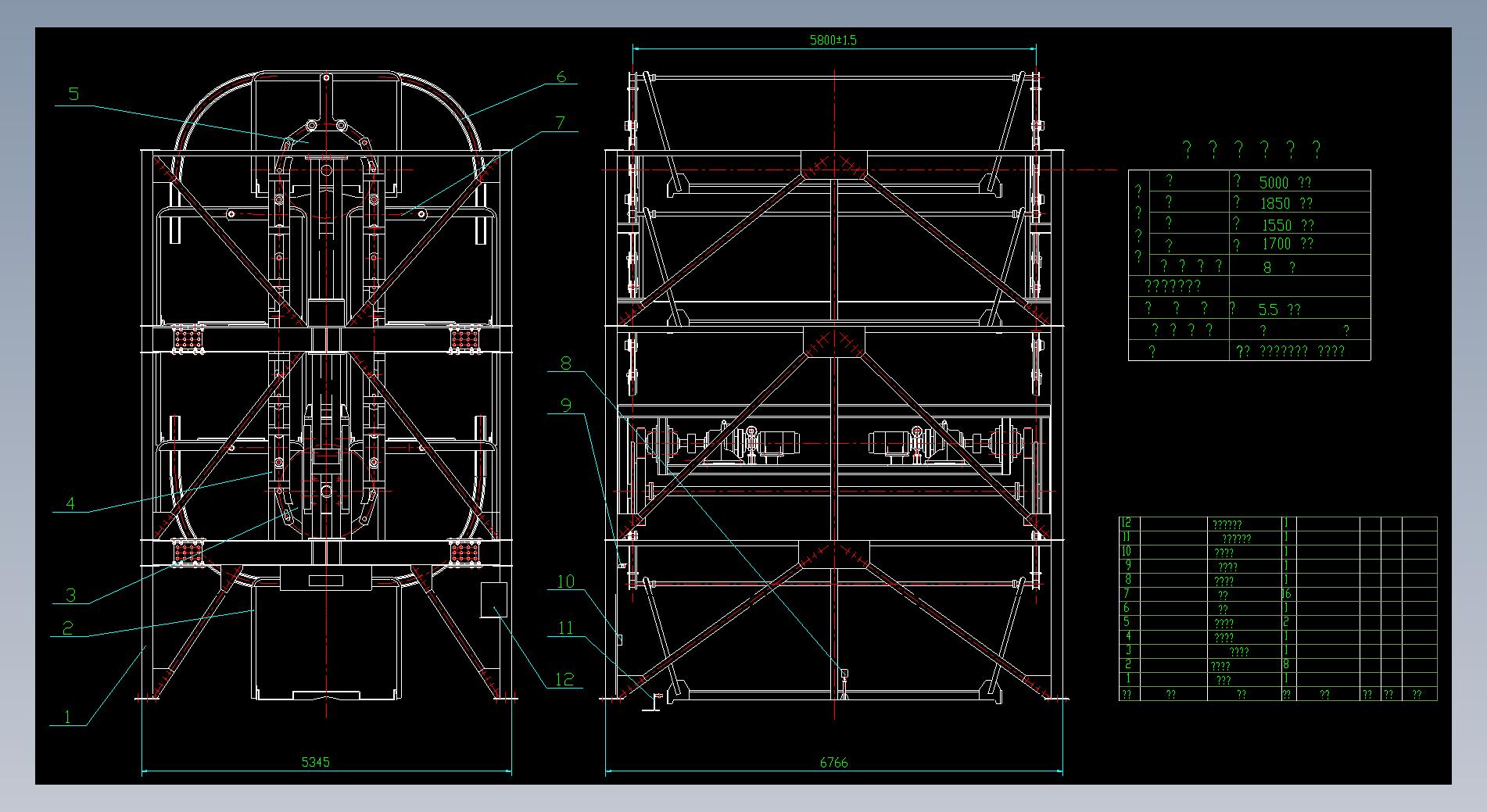
Task: Click the specification table title text
Action: [x=1251, y=148]
